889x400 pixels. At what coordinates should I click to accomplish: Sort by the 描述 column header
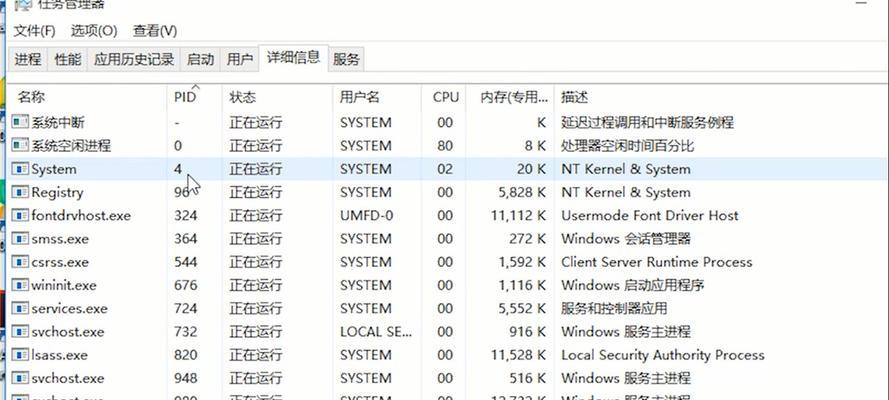[721, 97]
